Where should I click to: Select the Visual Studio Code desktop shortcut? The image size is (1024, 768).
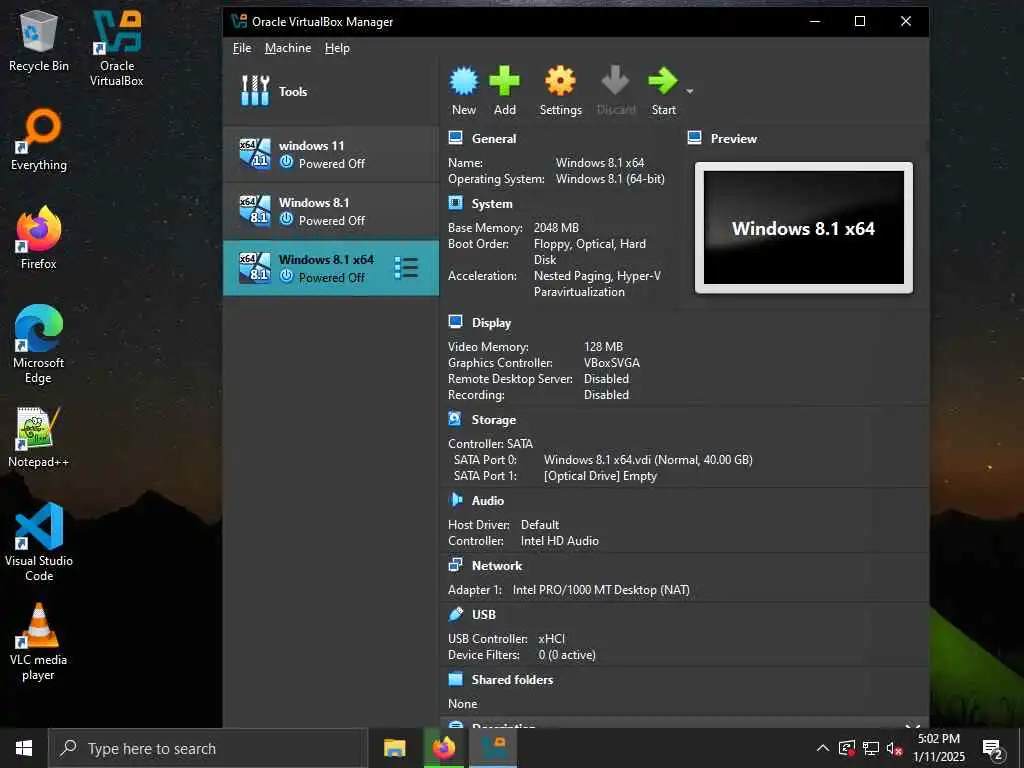pos(39,541)
